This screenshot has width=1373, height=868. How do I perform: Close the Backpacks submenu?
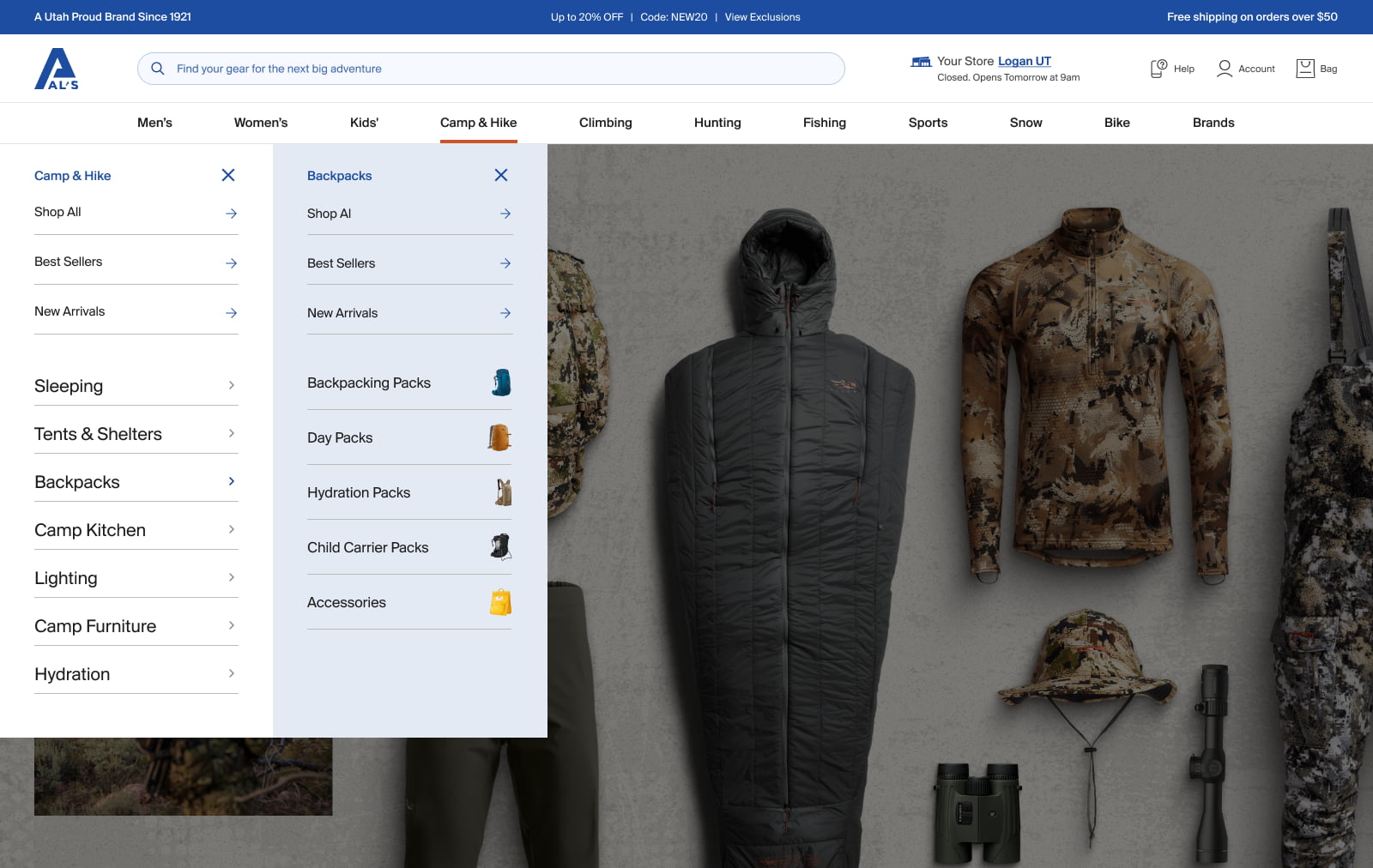pos(501,174)
